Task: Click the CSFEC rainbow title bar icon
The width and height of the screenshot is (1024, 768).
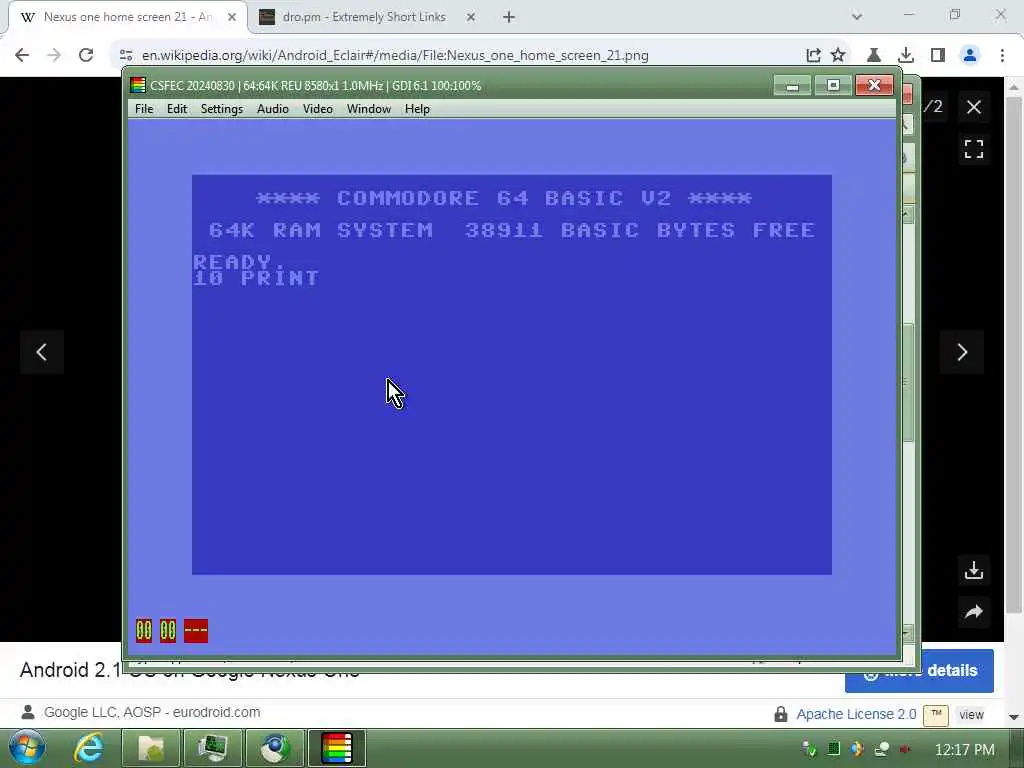Action: coord(138,86)
